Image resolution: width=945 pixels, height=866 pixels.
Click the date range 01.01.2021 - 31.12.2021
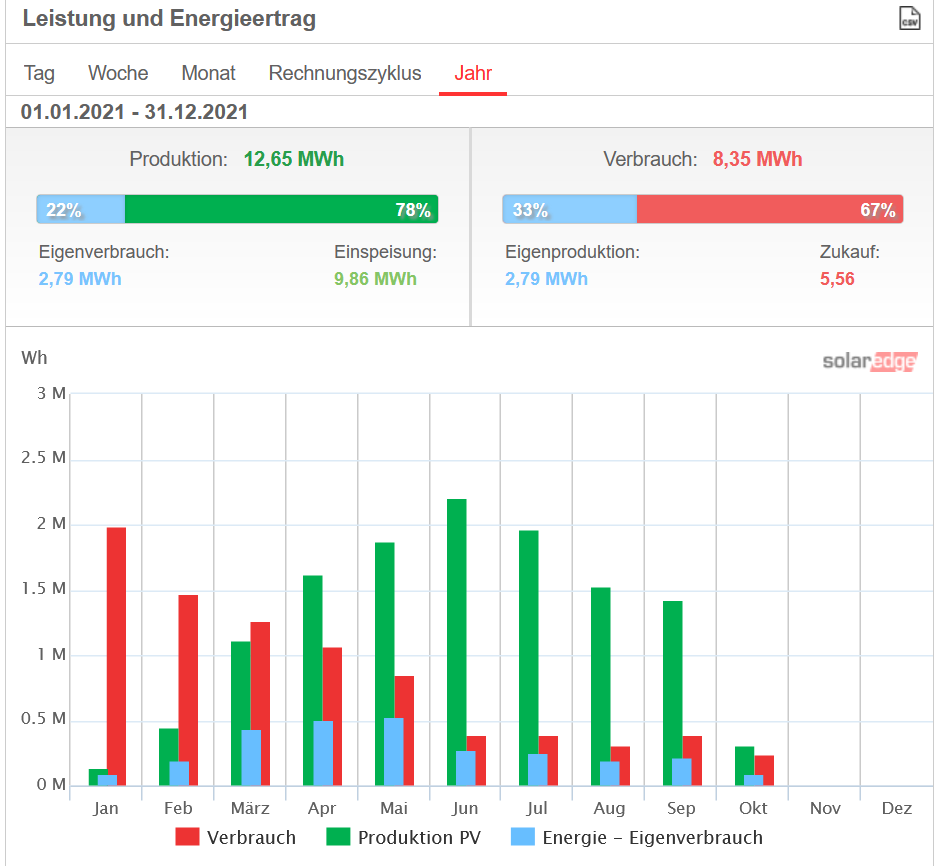(134, 111)
